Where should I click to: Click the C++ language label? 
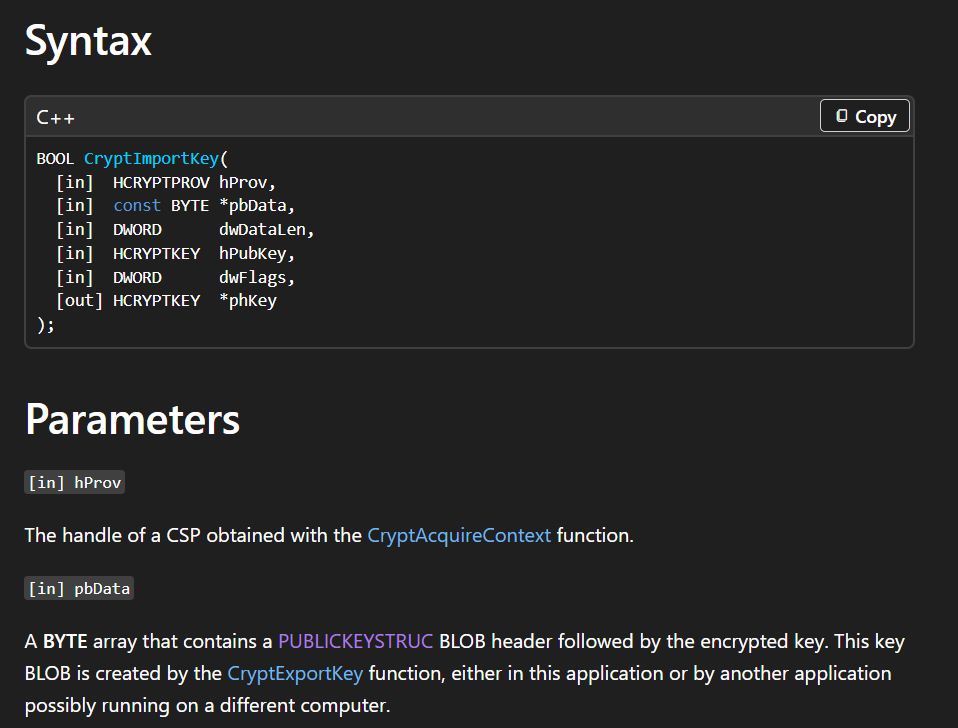coord(56,117)
